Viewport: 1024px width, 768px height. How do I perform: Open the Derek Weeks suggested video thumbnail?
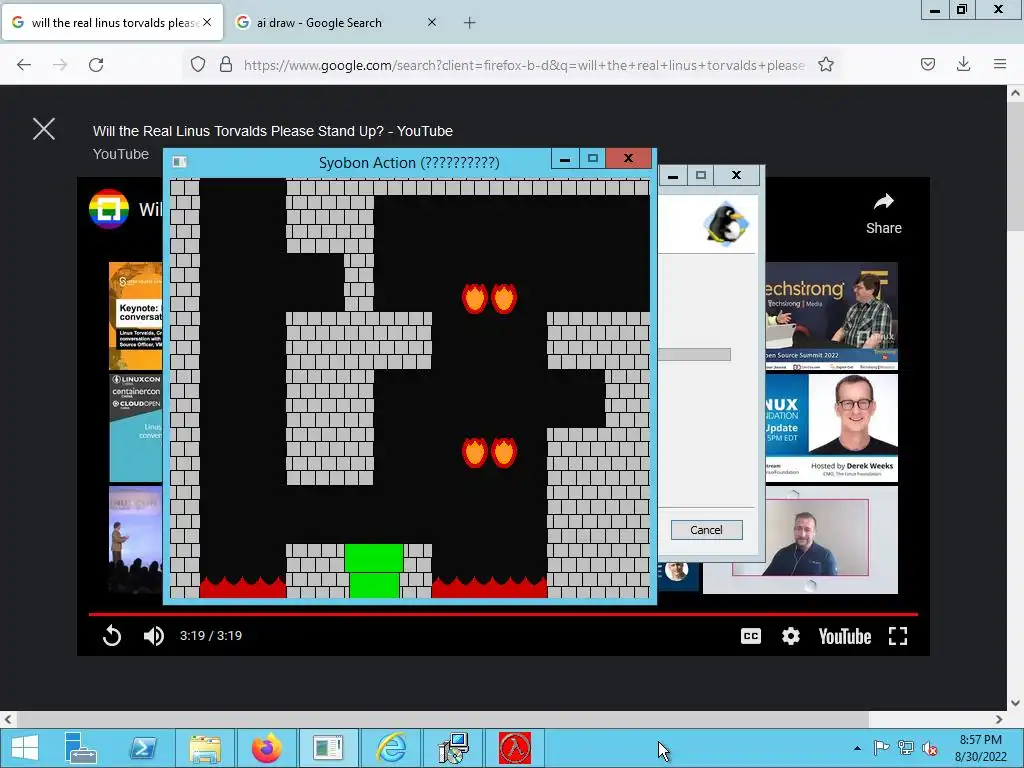point(831,428)
